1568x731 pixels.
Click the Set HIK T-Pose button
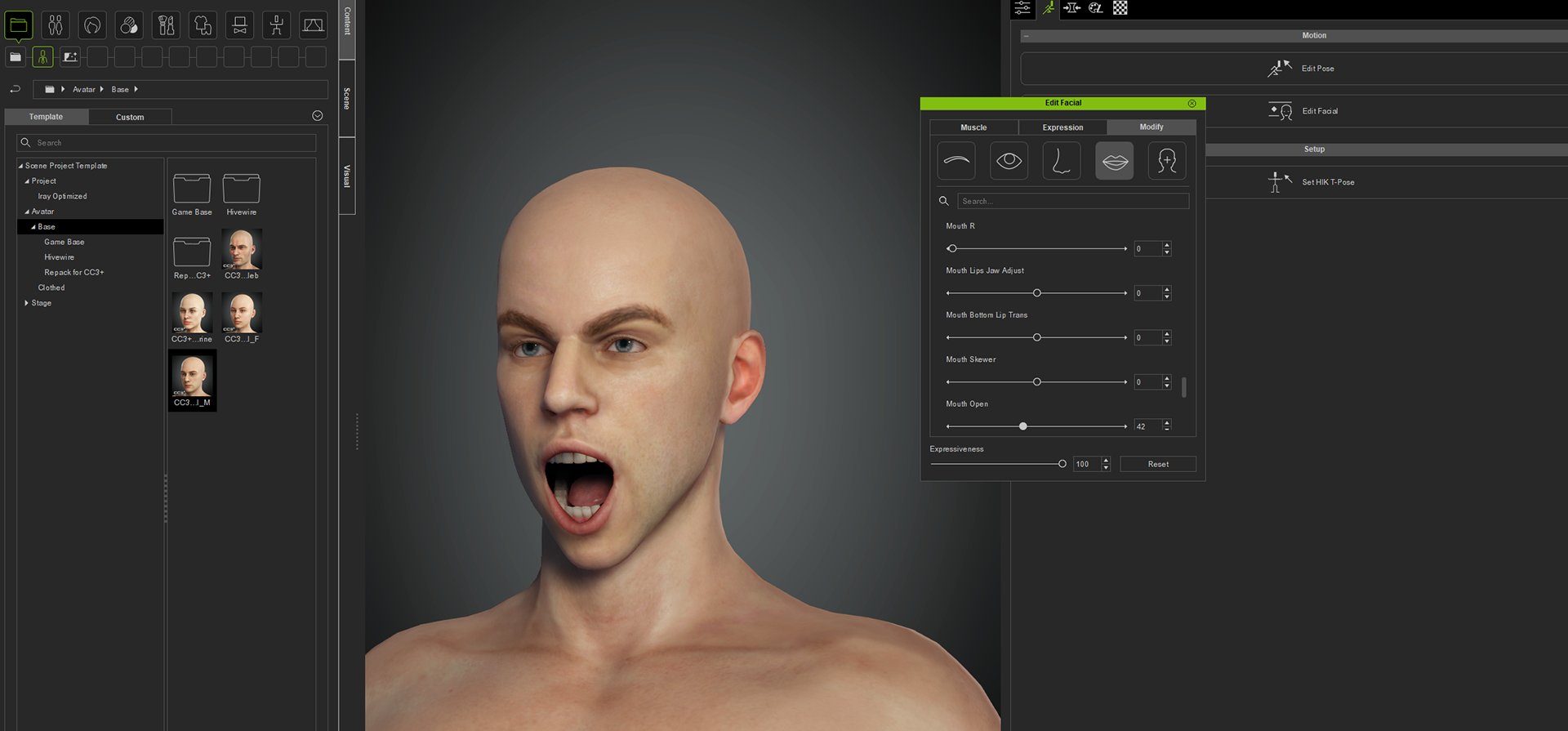(1312, 182)
